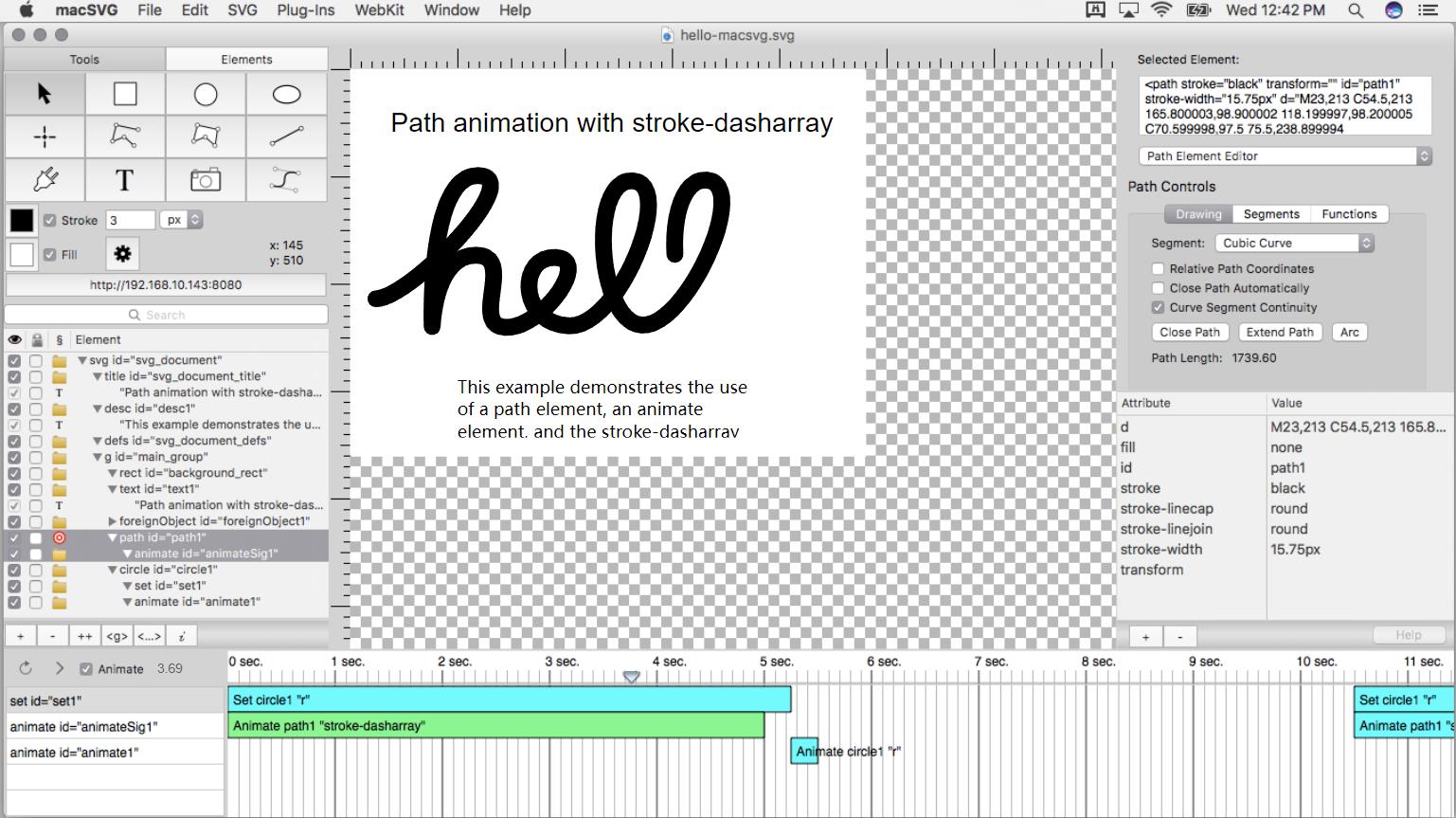Click the path curve editing tool
The width and height of the screenshot is (1456, 818).
[x=286, y=179]
